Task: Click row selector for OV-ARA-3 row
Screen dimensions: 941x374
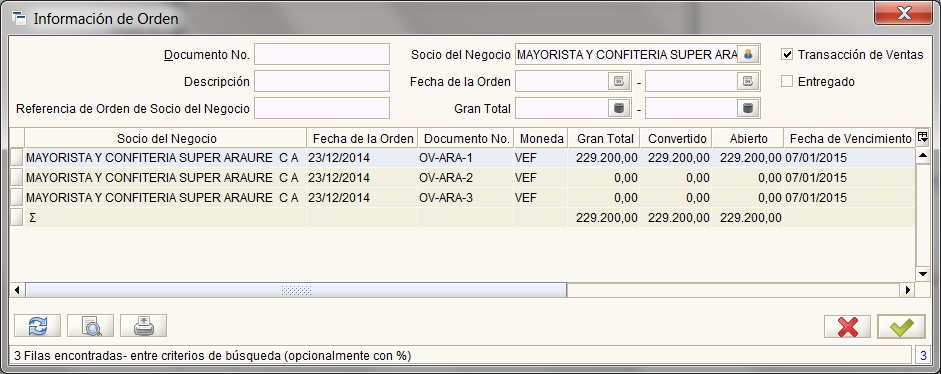Action: pos(17,198)
